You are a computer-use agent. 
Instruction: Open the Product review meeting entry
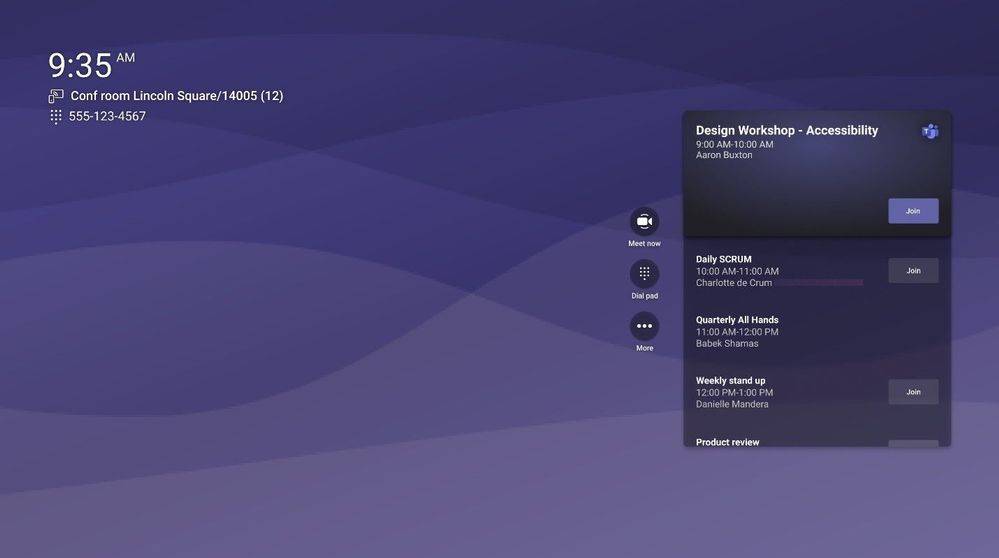coord(727,442)
